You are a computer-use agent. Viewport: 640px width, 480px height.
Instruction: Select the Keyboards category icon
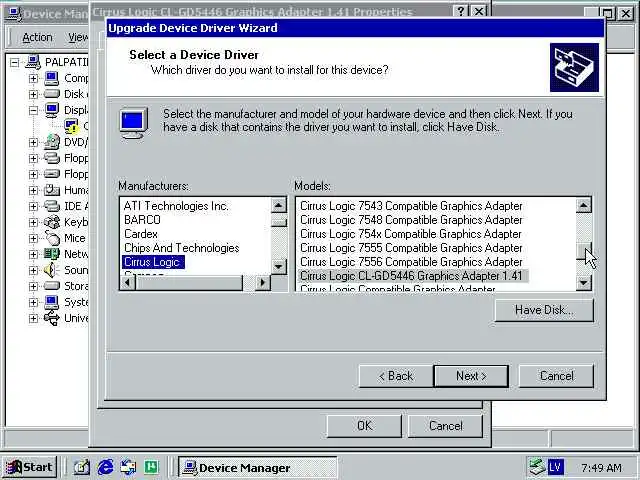pyautogui.click(x=52, y=222)
